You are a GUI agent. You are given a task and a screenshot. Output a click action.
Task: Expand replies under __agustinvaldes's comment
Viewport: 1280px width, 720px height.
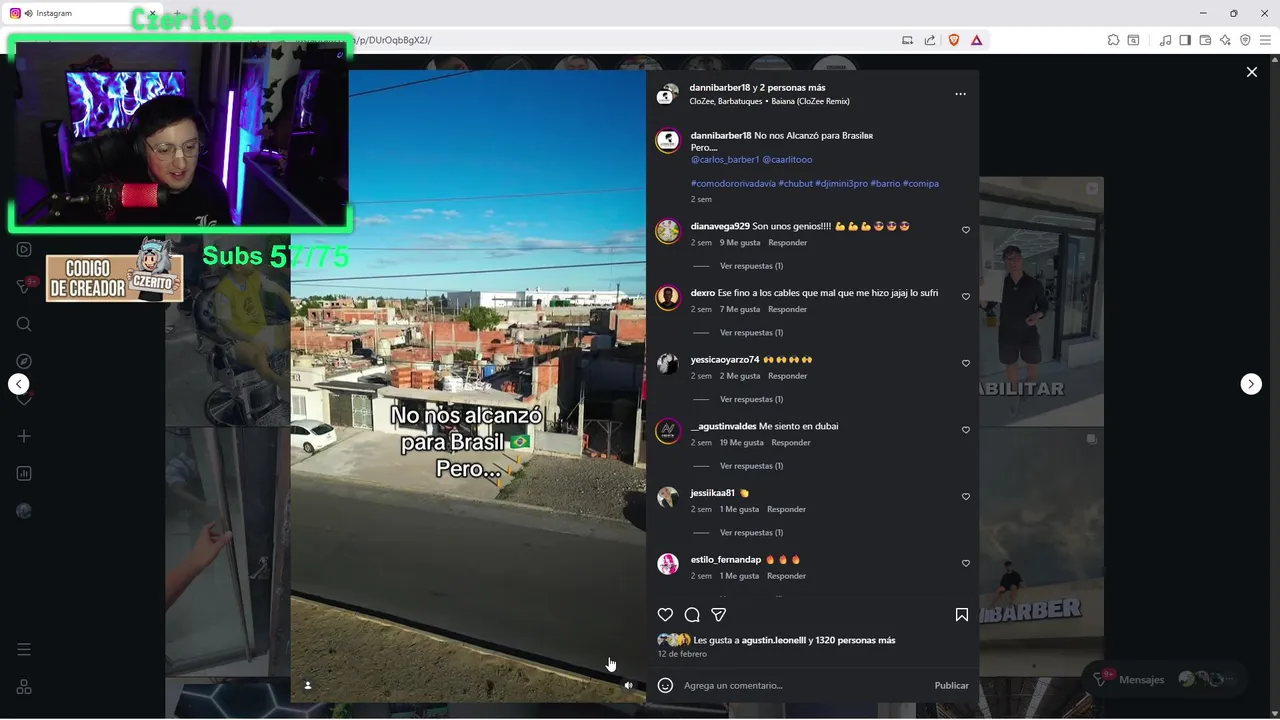(x=751, y=466)
